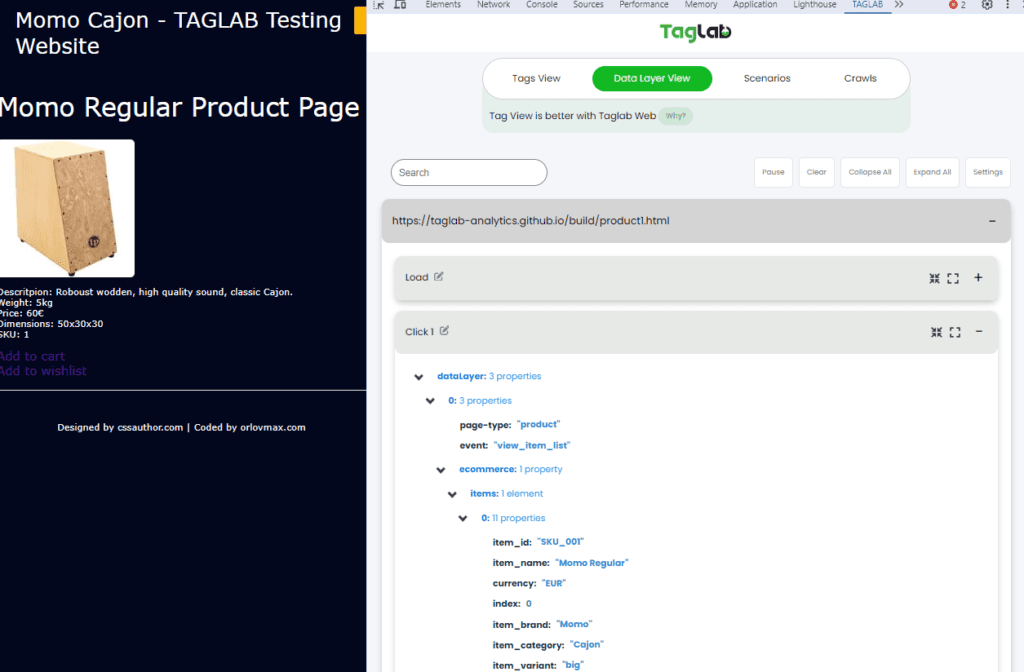Collapse the '0: 3 properties' node
This screenshot has width=1024, height=672.
pyautogui.click(x=430, y=401)
